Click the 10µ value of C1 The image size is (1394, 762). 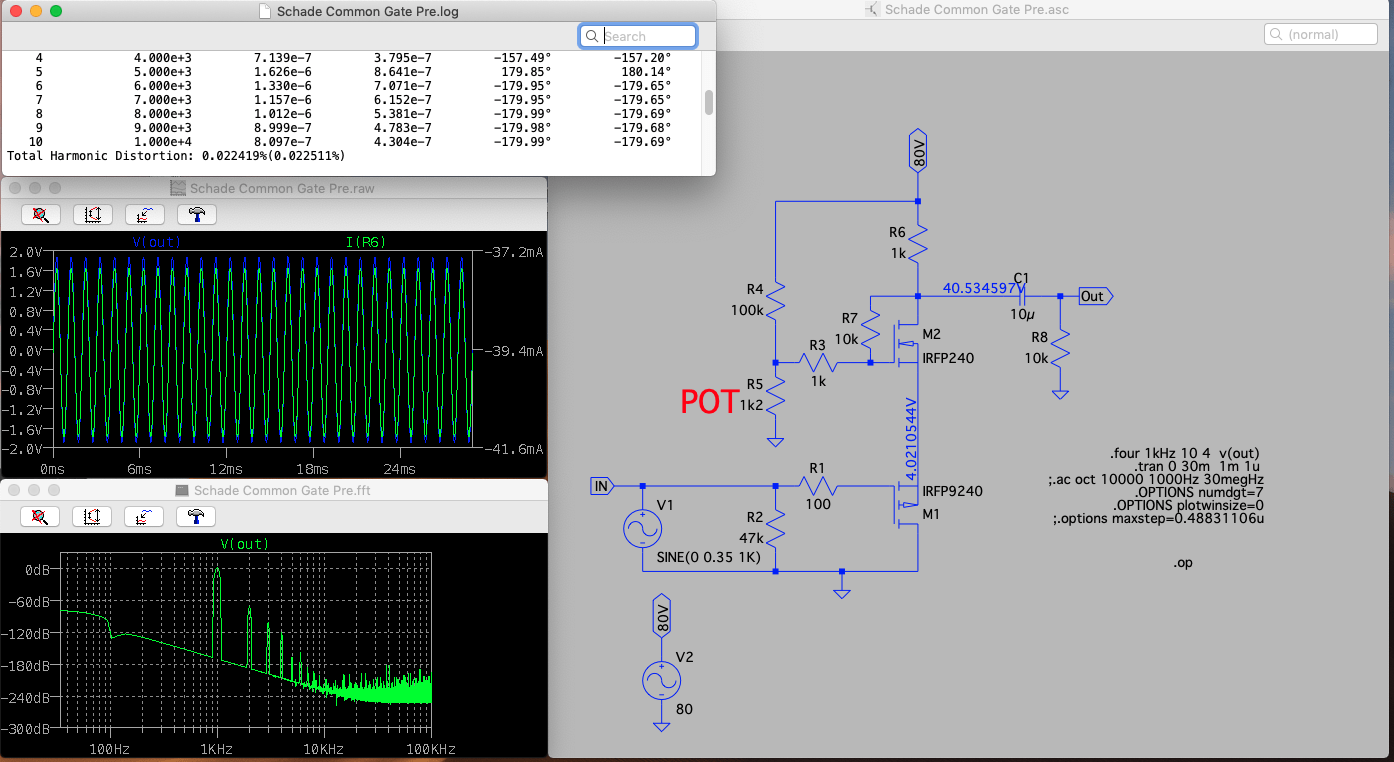pos(1022,314)
